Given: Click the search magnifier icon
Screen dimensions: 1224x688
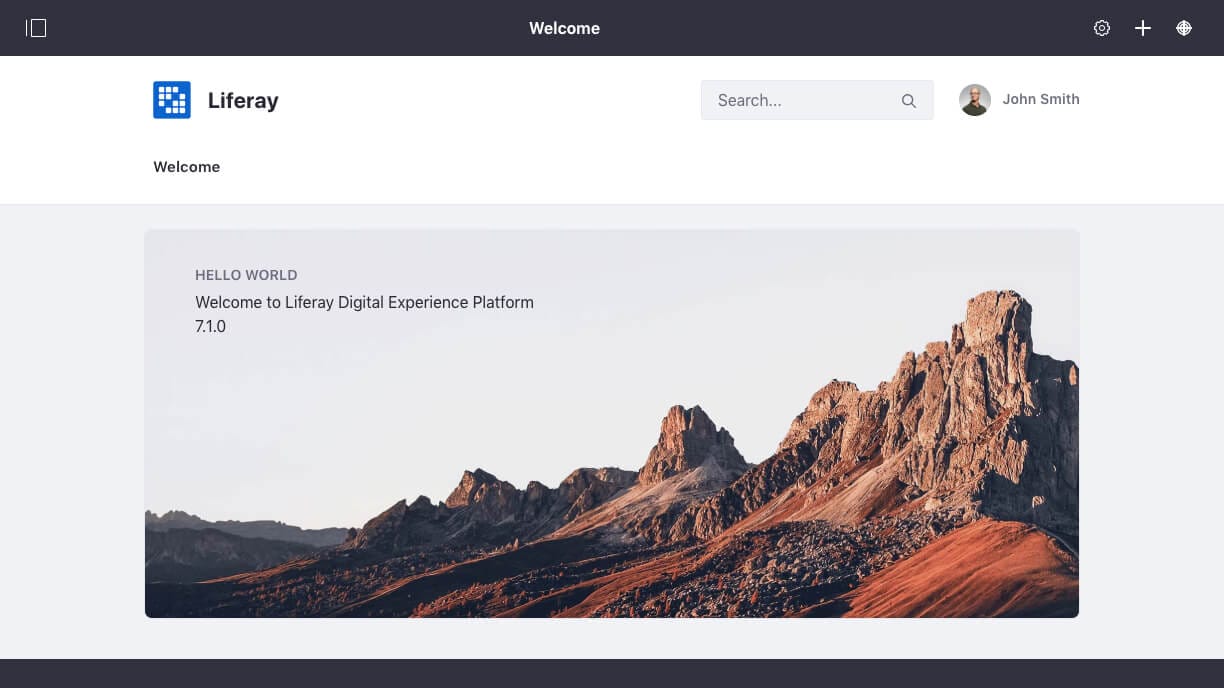Looking at the screenshot, I should pos(909,100).
